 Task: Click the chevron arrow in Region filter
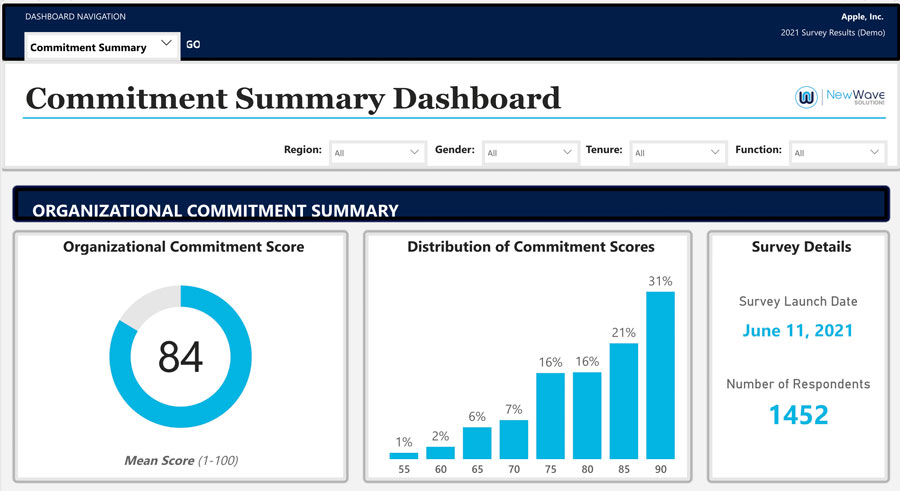point(414,152)
